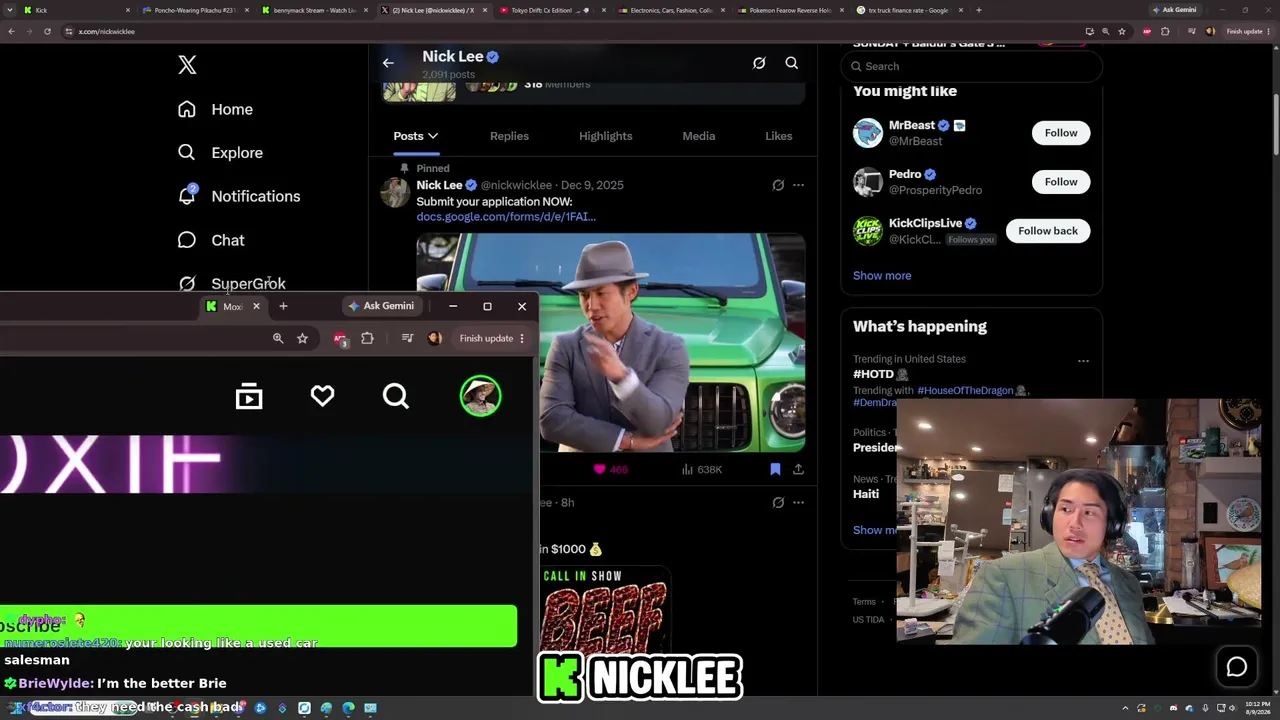Switch to the Tokyo Drift YouTube browser tab

tap(555, 10)
